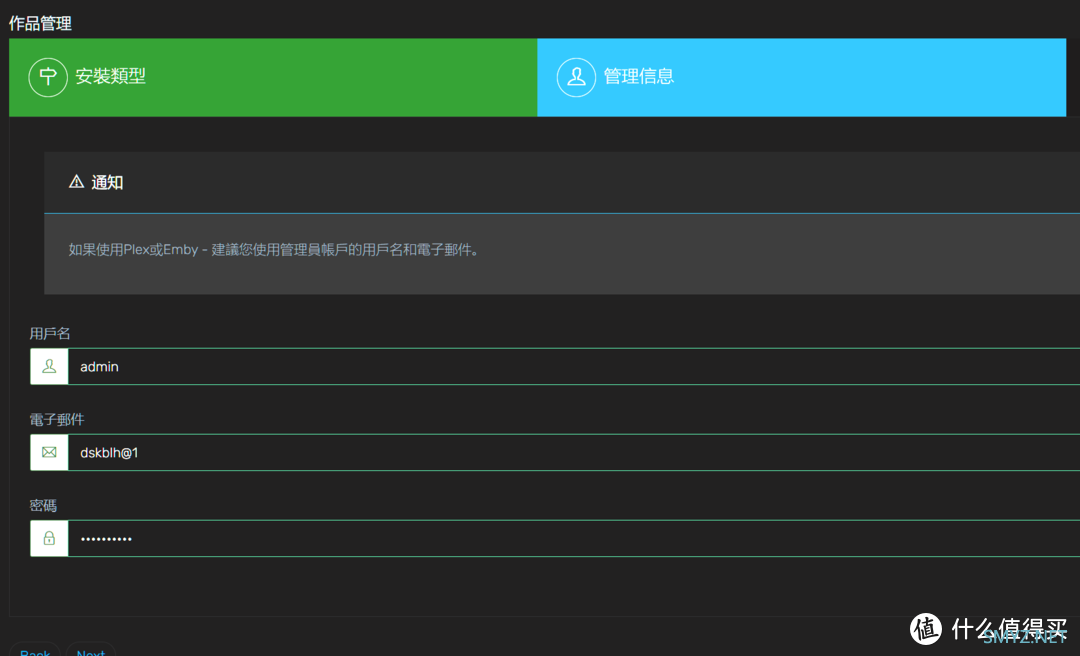Click the 電子郵件 field label
This screenshot has height=656, width=1080.
click(57, 419)
